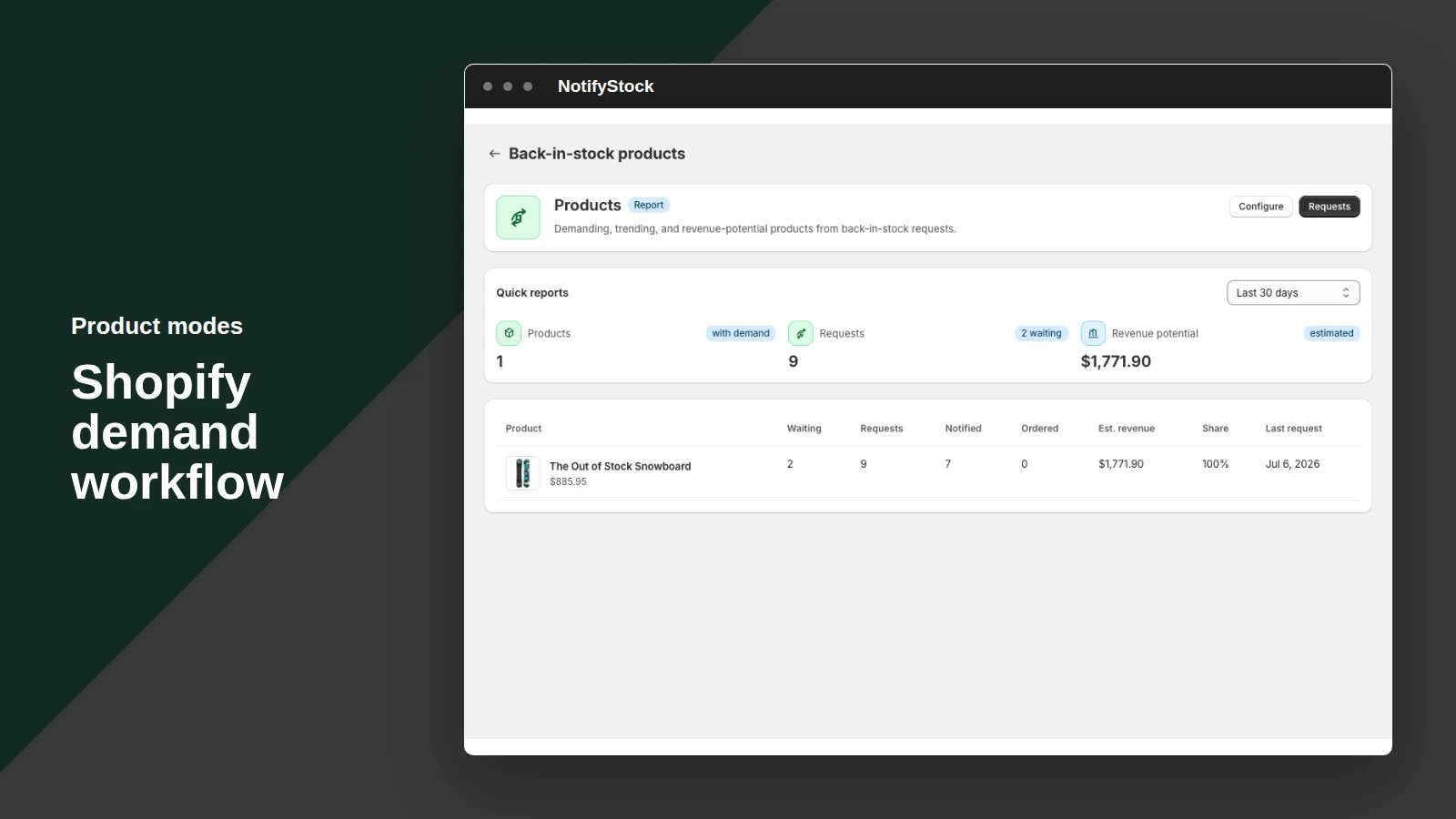Click the Quick reports label
Screen dimensions: 1456x819
(x=532, y=293)
